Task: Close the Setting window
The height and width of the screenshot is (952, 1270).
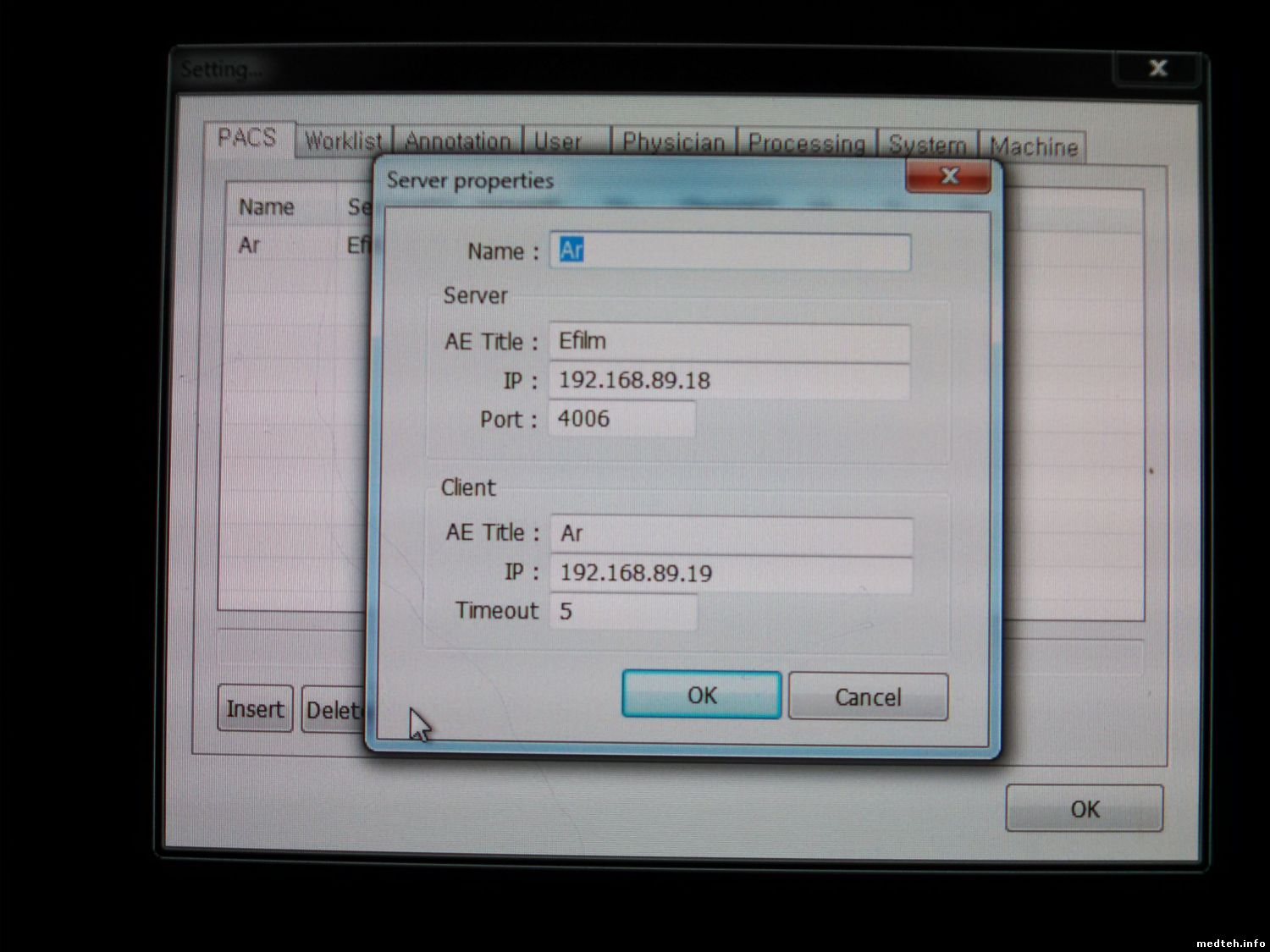Action: click(1157, 68)
